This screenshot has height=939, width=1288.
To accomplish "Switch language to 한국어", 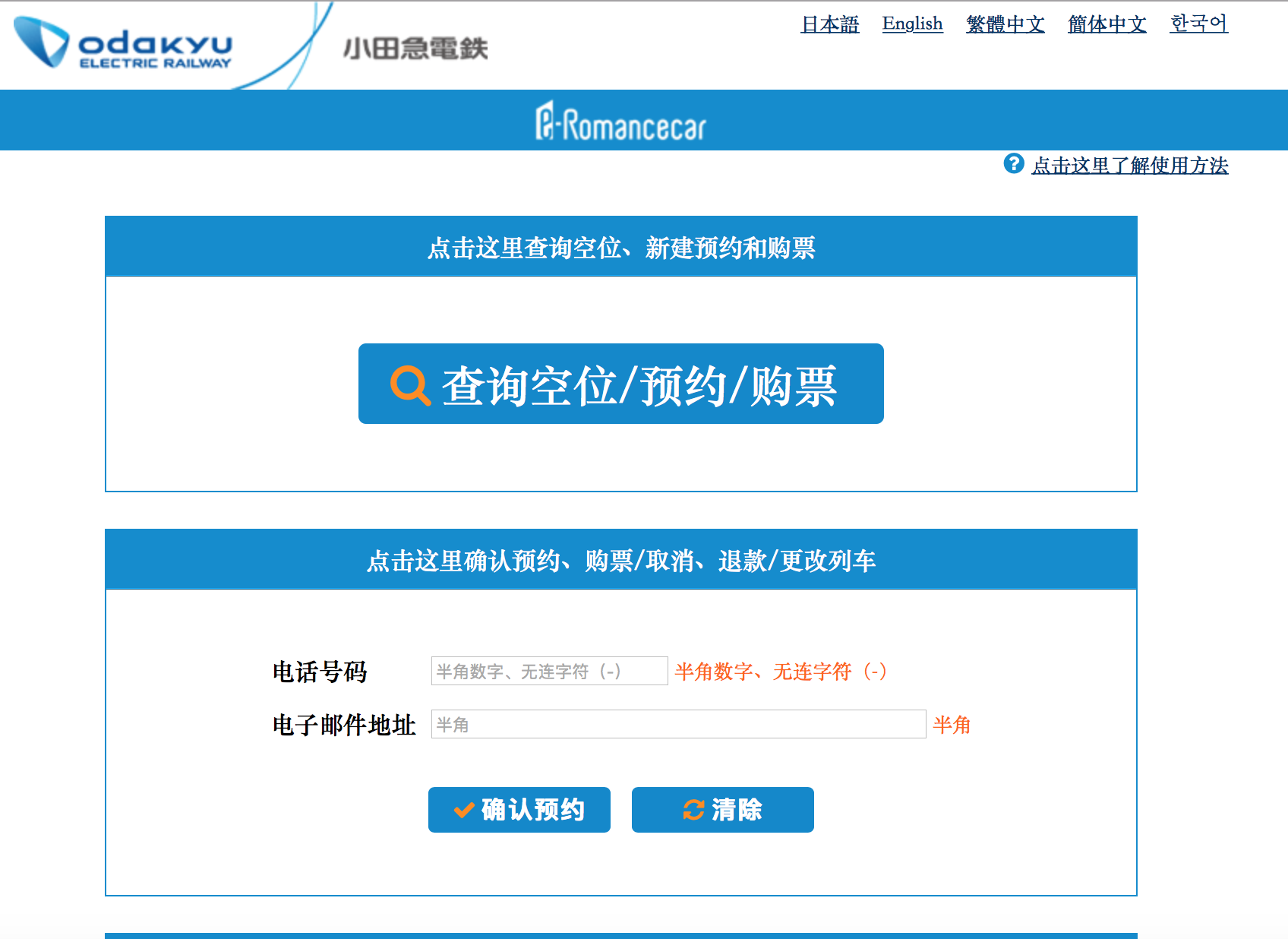I will [x=1199, y=24].
